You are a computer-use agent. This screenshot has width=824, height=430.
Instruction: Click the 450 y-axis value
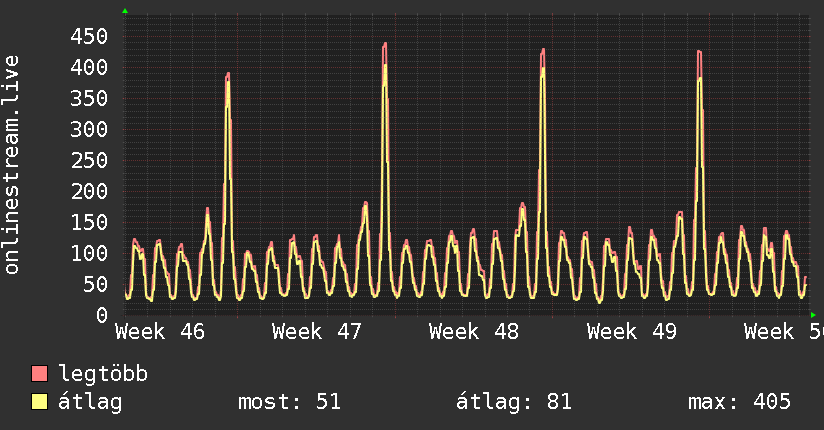pos(89,36)
